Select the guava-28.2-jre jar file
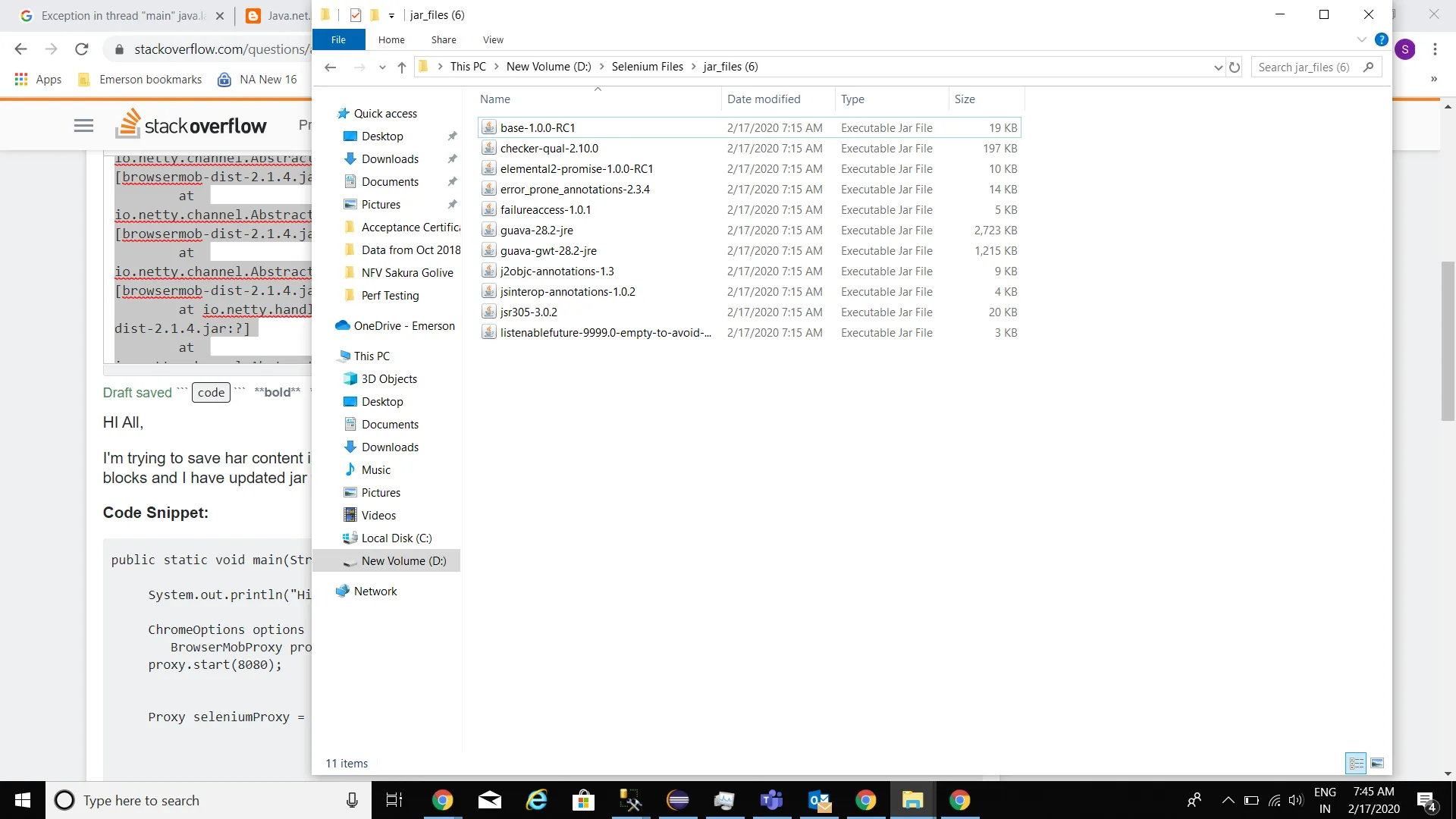Screen dimensions: 1456x819 [537, 231]
